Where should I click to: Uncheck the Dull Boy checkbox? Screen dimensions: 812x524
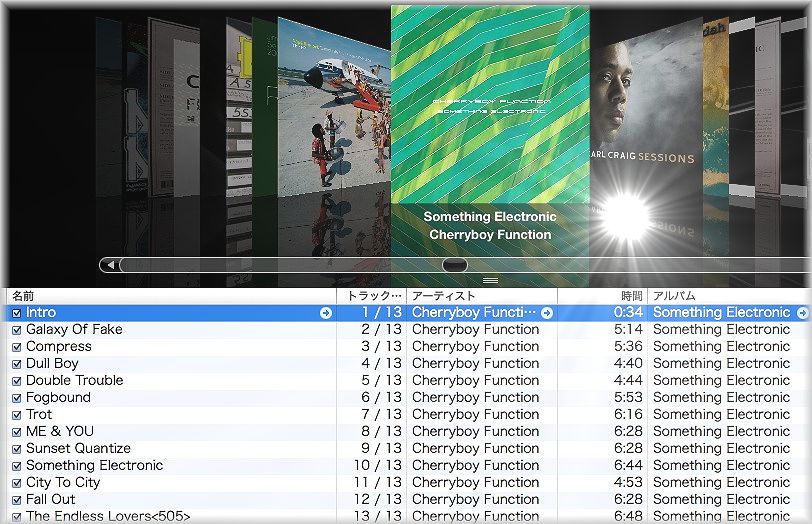(x=17, y=365)
